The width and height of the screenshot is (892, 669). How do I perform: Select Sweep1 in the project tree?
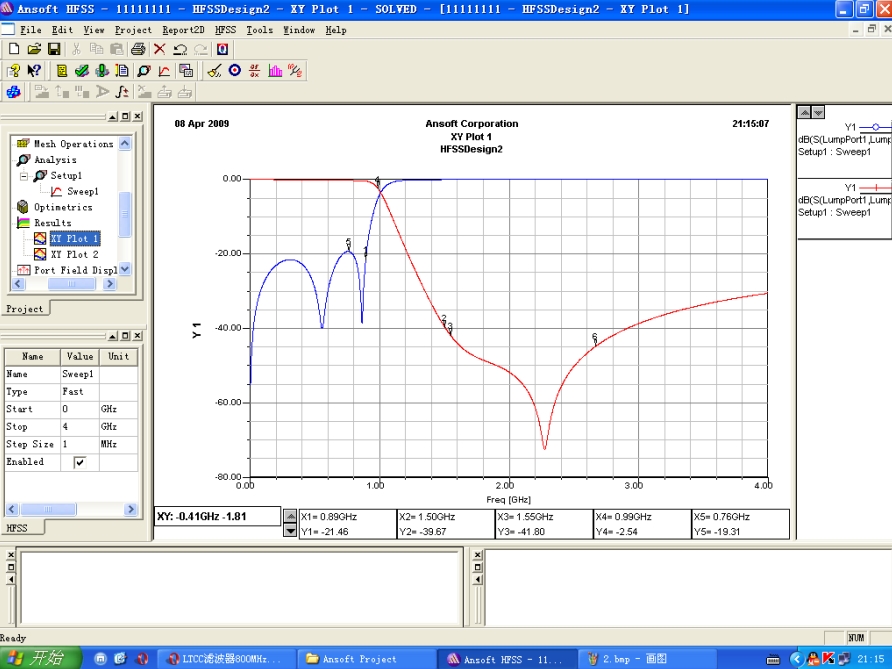coord(82,191)
